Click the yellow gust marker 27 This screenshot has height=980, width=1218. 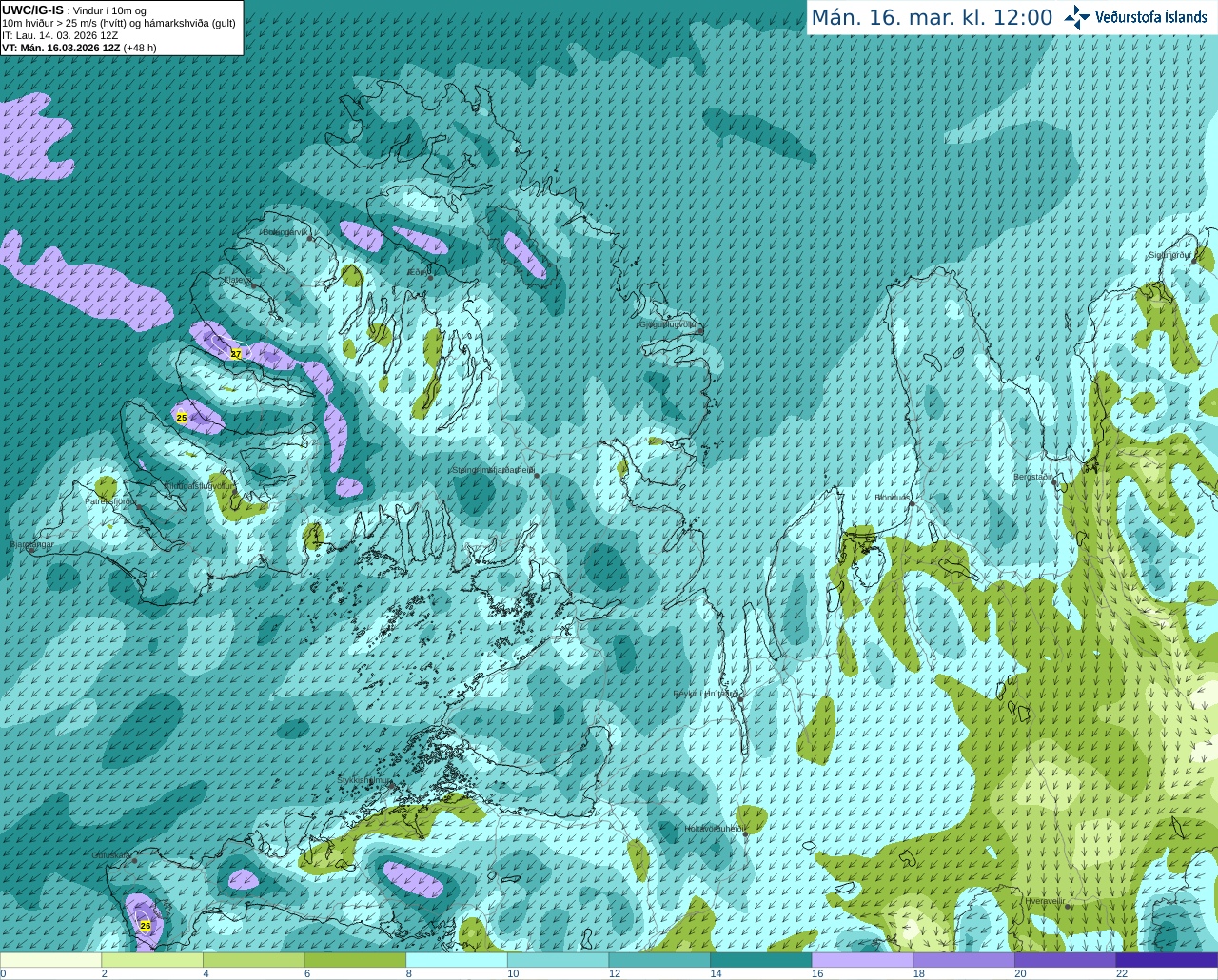click(236, 354)
